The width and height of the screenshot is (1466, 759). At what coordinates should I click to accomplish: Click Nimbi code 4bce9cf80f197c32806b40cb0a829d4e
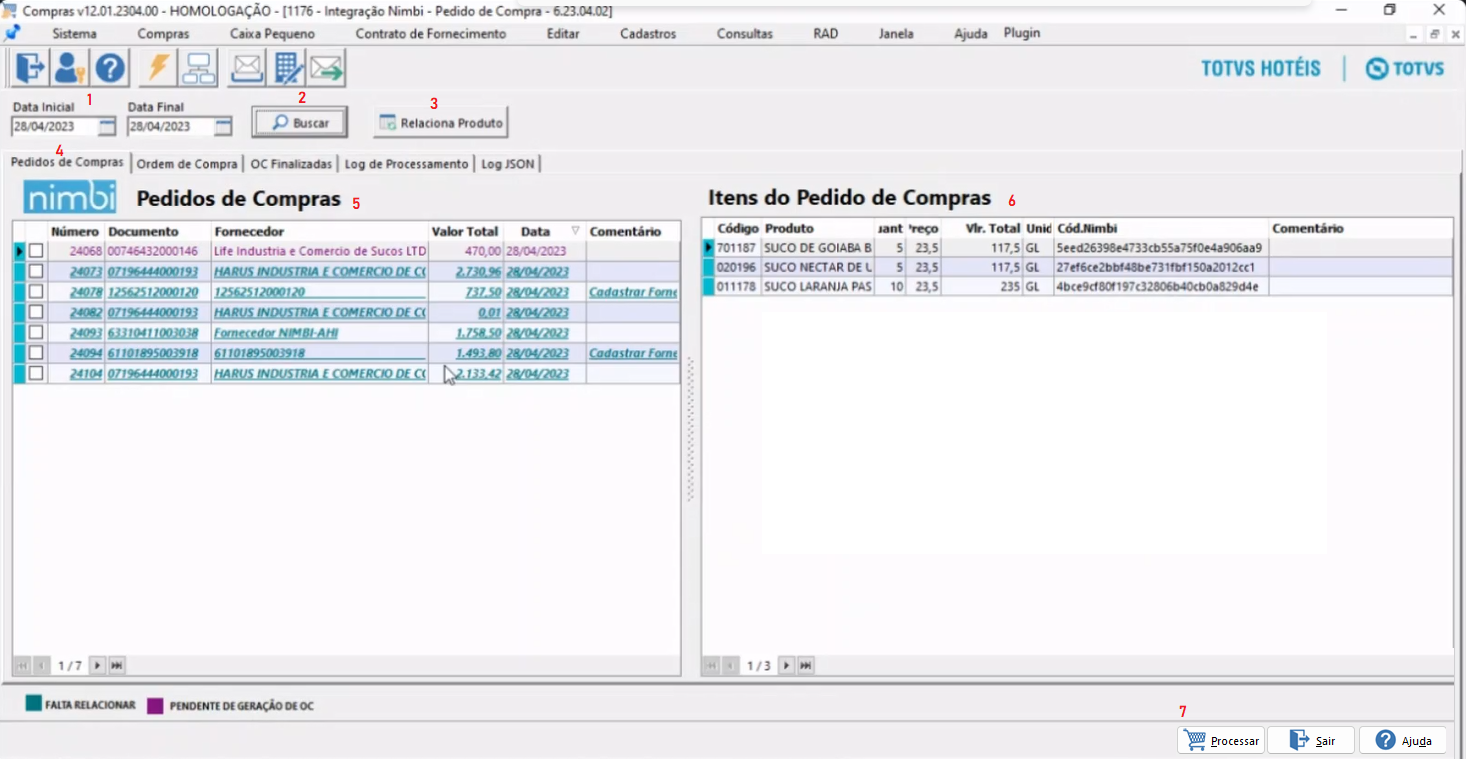1157,287
